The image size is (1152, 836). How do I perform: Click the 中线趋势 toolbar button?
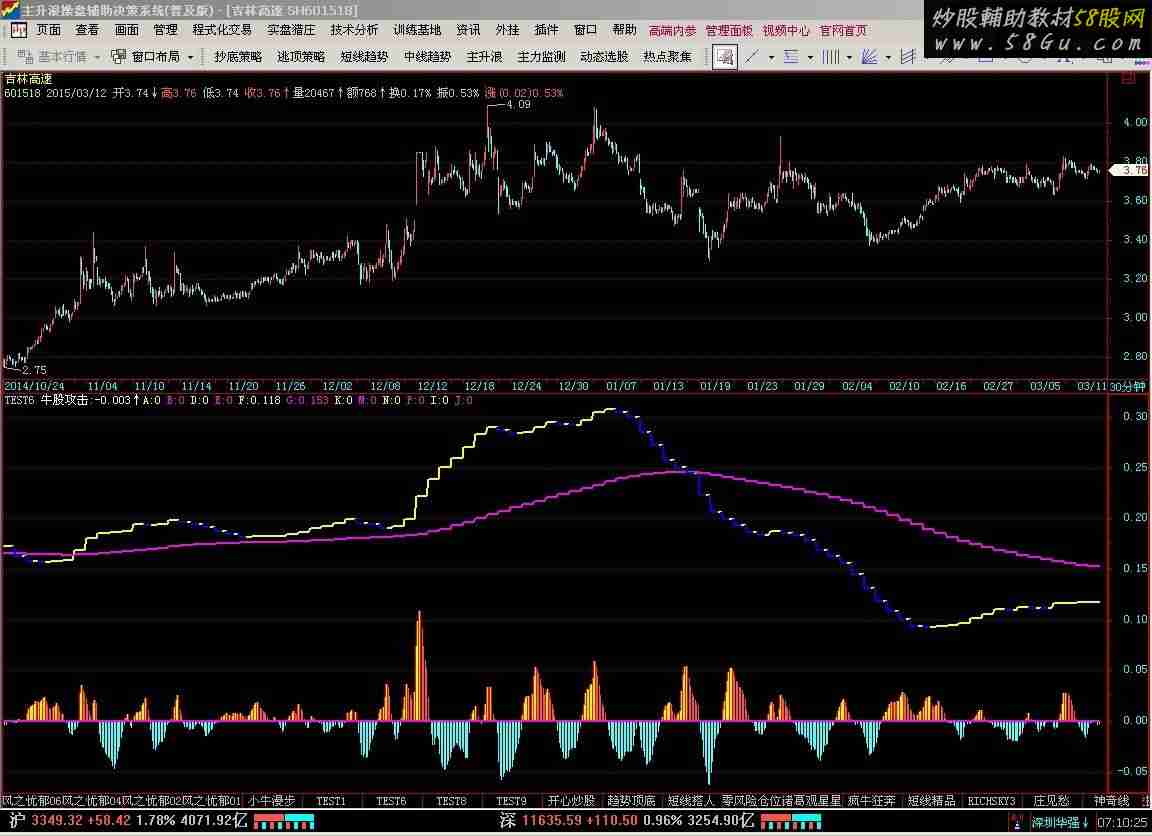click(x=428, y=57)
